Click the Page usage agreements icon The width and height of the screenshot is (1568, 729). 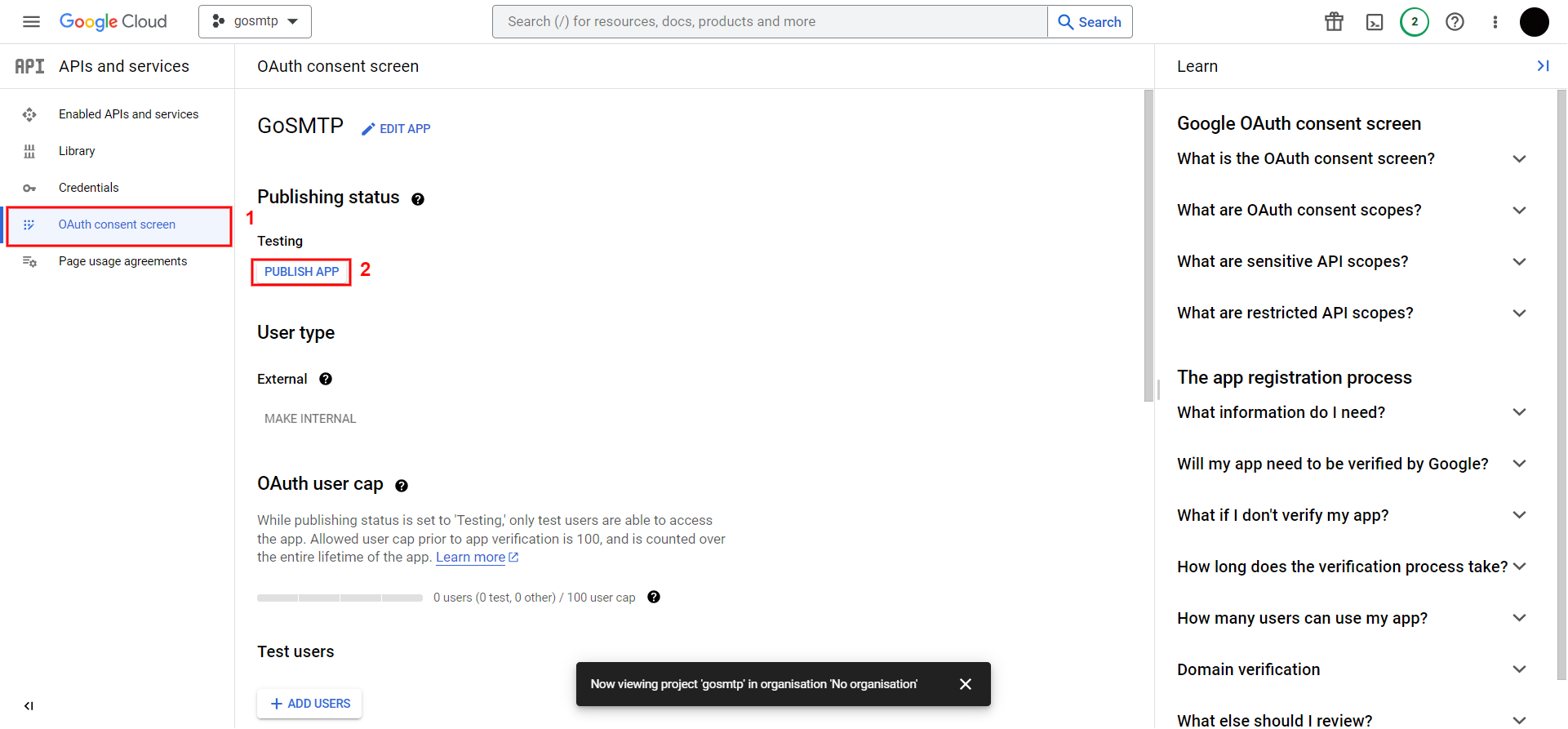click(29, 261)
